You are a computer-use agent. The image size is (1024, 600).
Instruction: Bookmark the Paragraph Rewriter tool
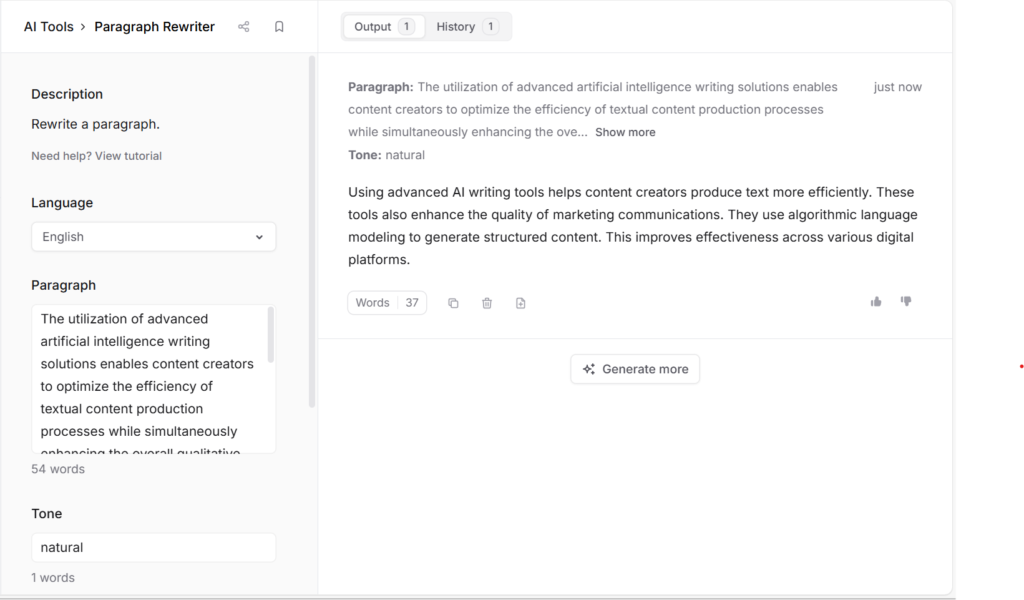point(279,27)
